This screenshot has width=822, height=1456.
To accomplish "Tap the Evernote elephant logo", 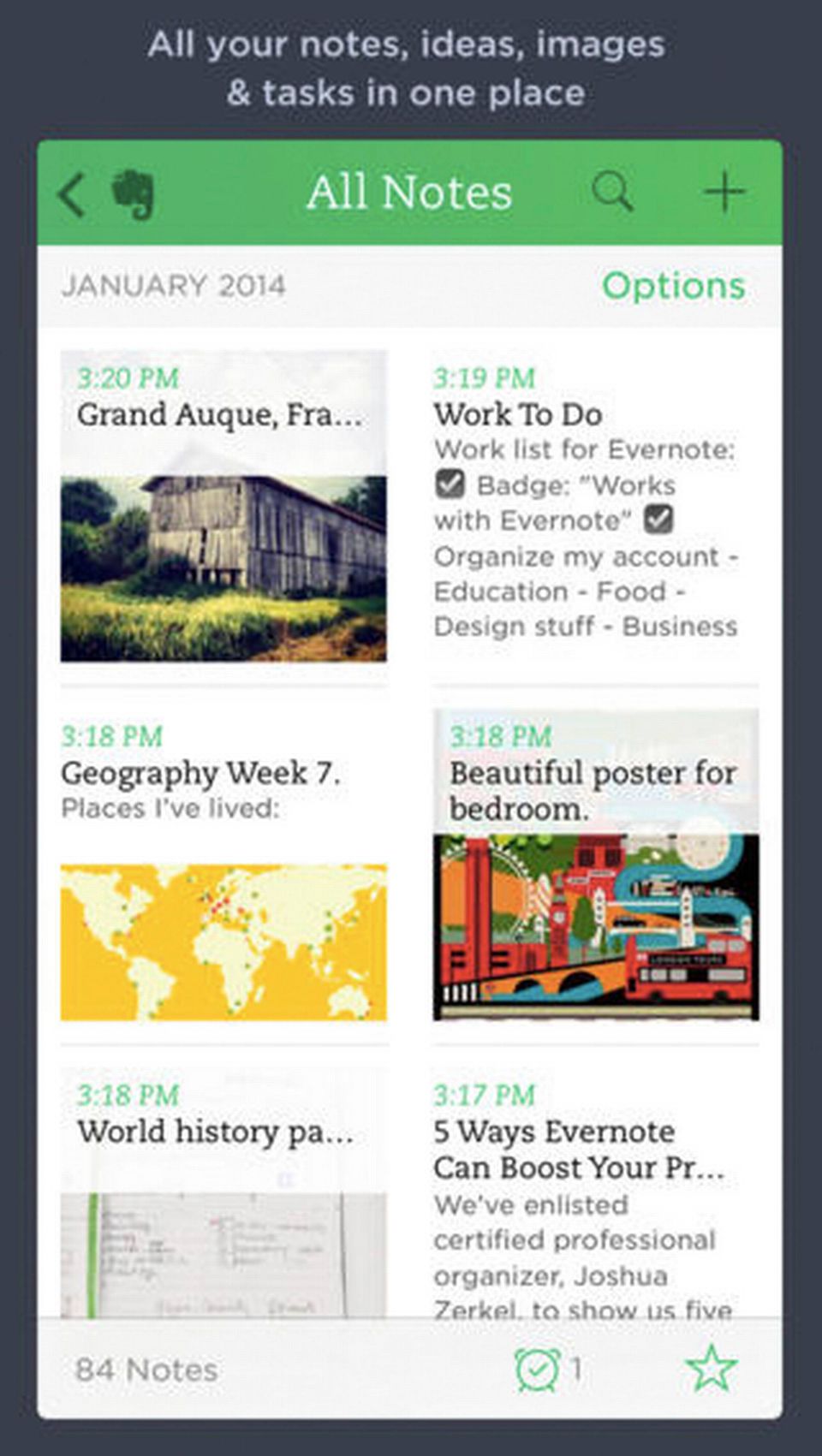I will tap(134, 194).
